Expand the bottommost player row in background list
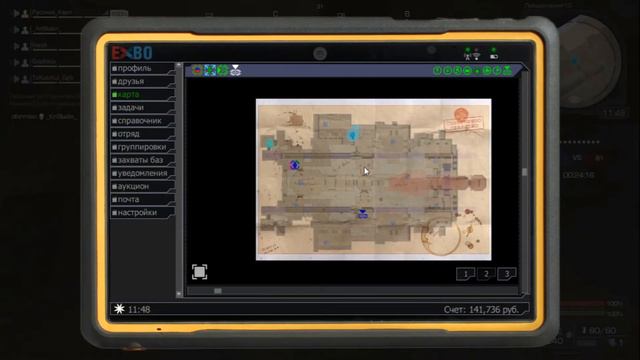This screenshot has height=360, width=640. tap(16, 79)
